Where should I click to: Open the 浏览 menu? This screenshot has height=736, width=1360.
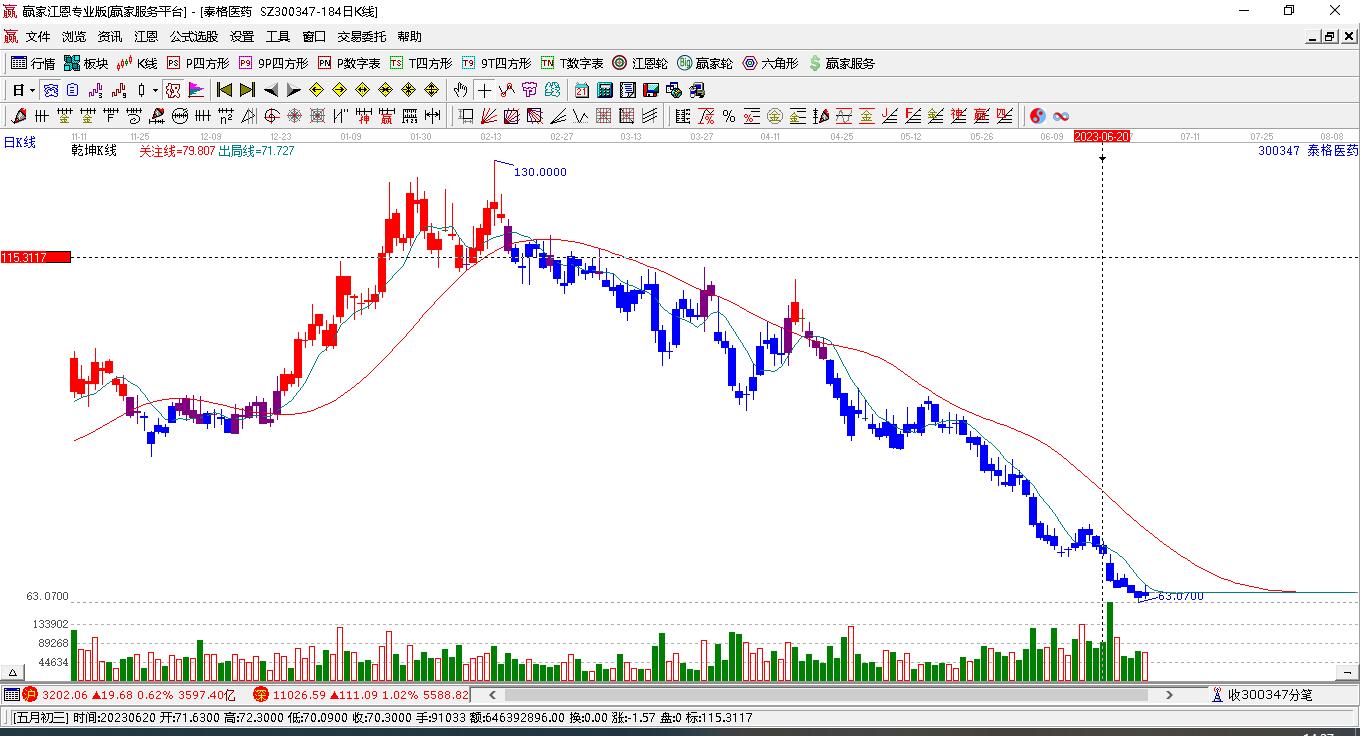click(74, 36)
